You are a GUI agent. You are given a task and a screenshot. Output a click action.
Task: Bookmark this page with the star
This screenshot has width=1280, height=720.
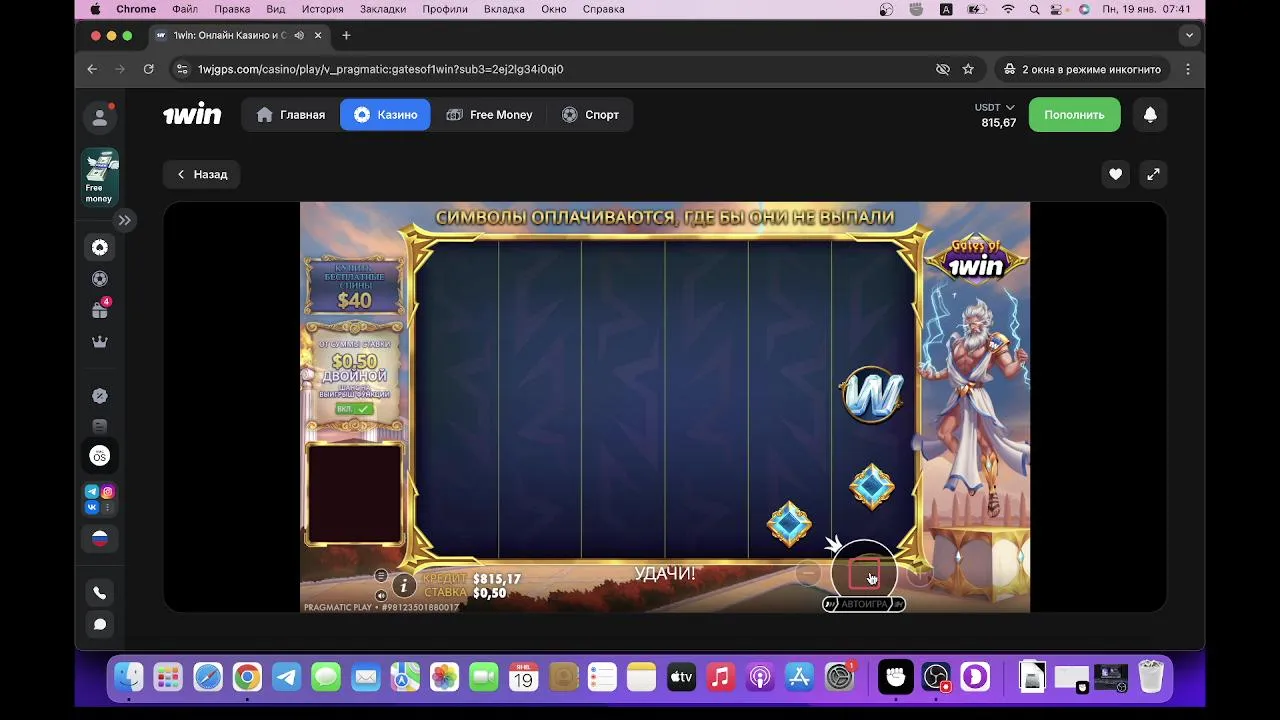click(x=968, y=69)
